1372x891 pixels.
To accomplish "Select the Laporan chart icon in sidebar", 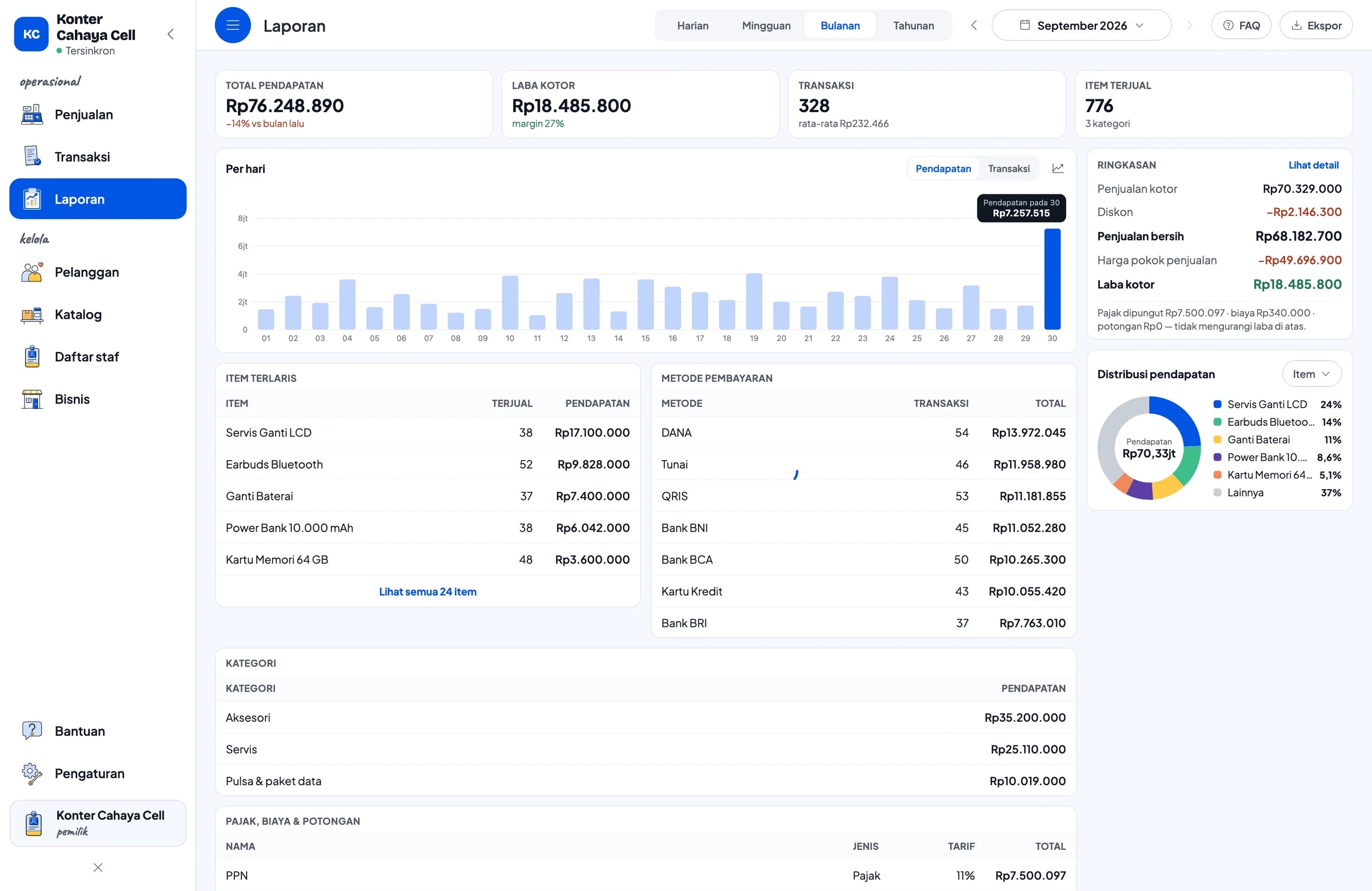I will pyautogui.click(x=32, y=199).
